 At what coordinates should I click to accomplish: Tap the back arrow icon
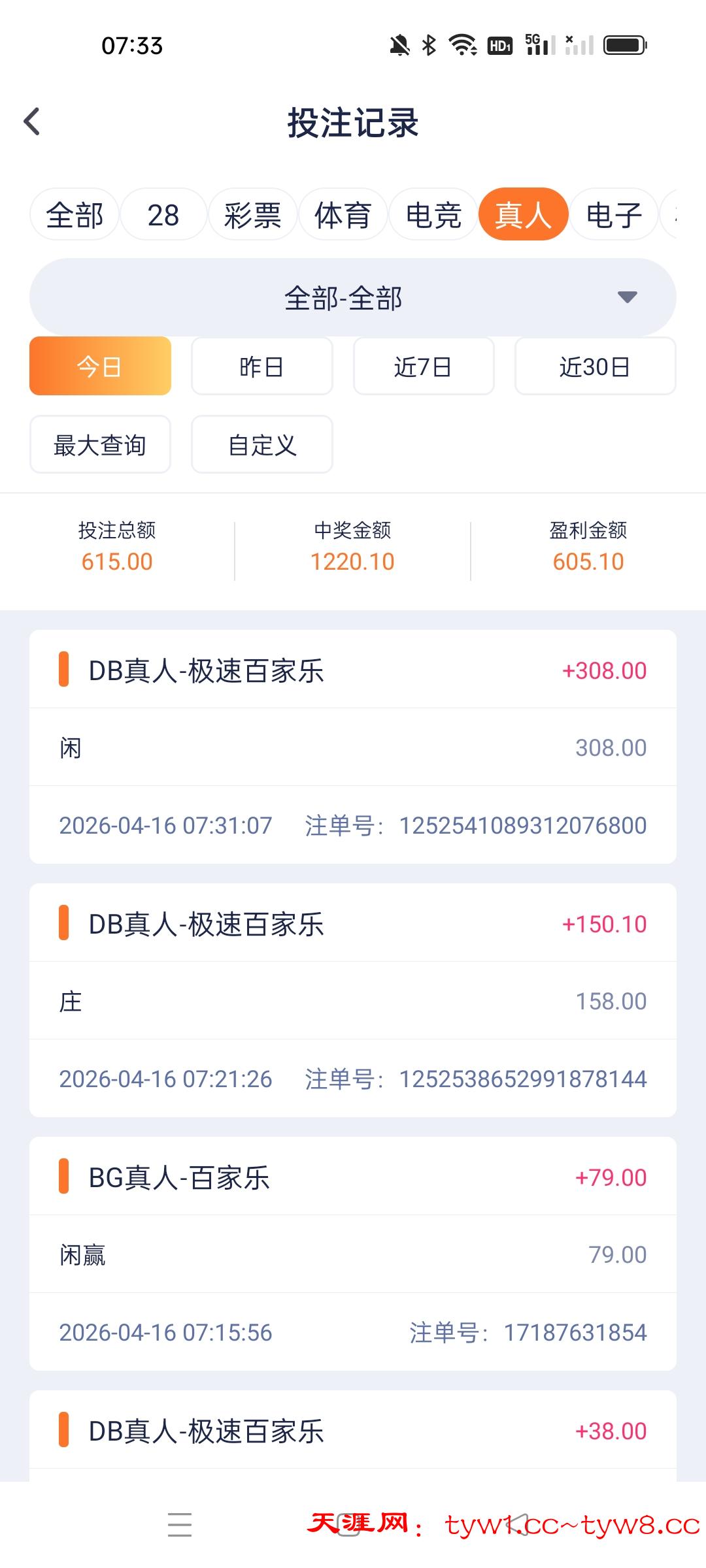coord(32,122)
